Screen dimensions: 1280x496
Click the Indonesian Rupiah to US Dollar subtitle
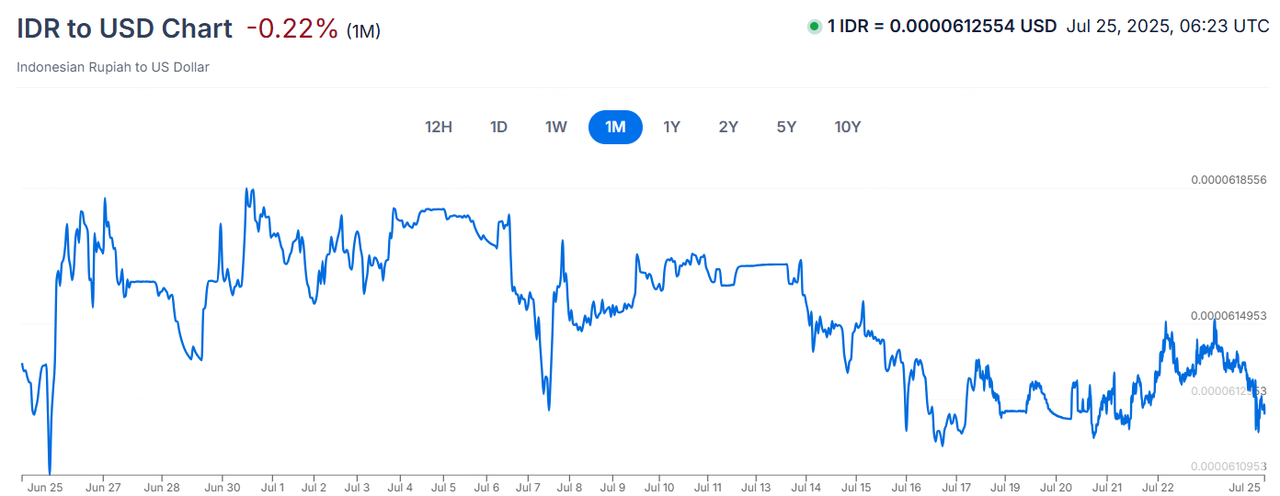(x=113, y=67)
